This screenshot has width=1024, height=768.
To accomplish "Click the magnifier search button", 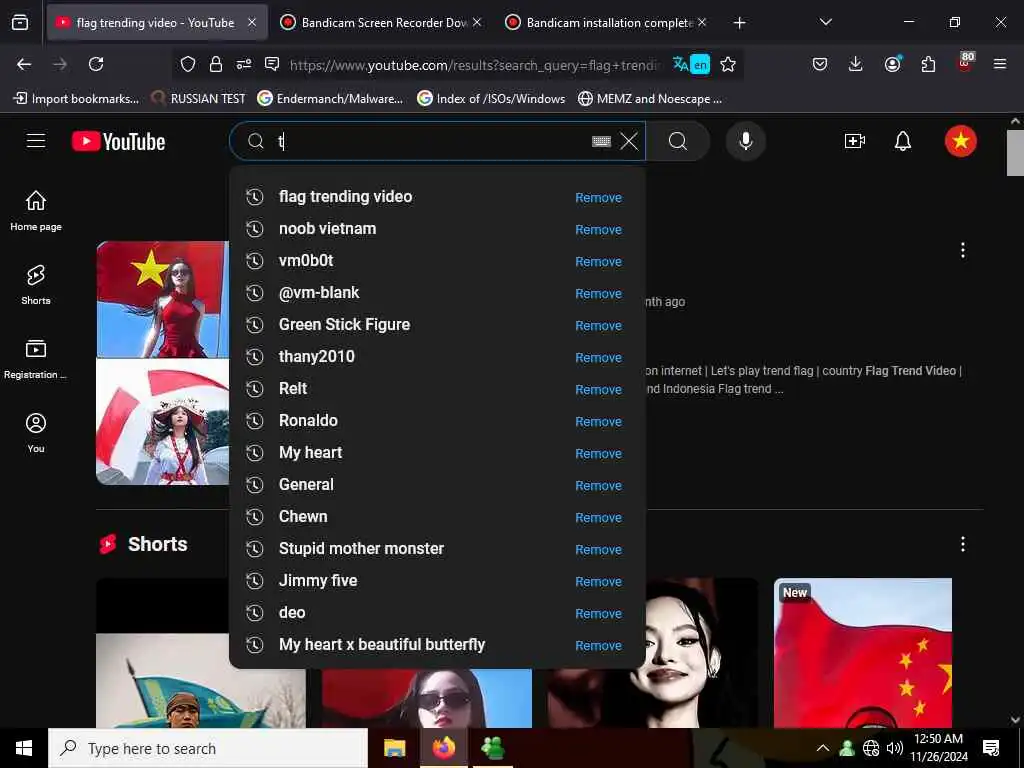I will click(678, 141).
